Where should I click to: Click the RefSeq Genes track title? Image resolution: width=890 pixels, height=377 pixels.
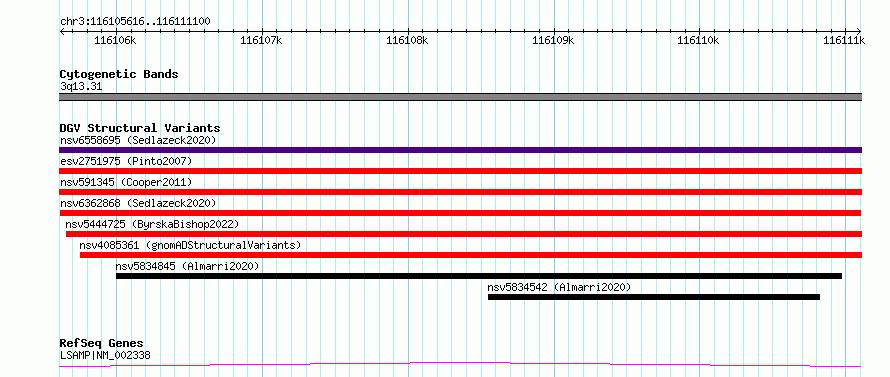[x=101, y=344]
